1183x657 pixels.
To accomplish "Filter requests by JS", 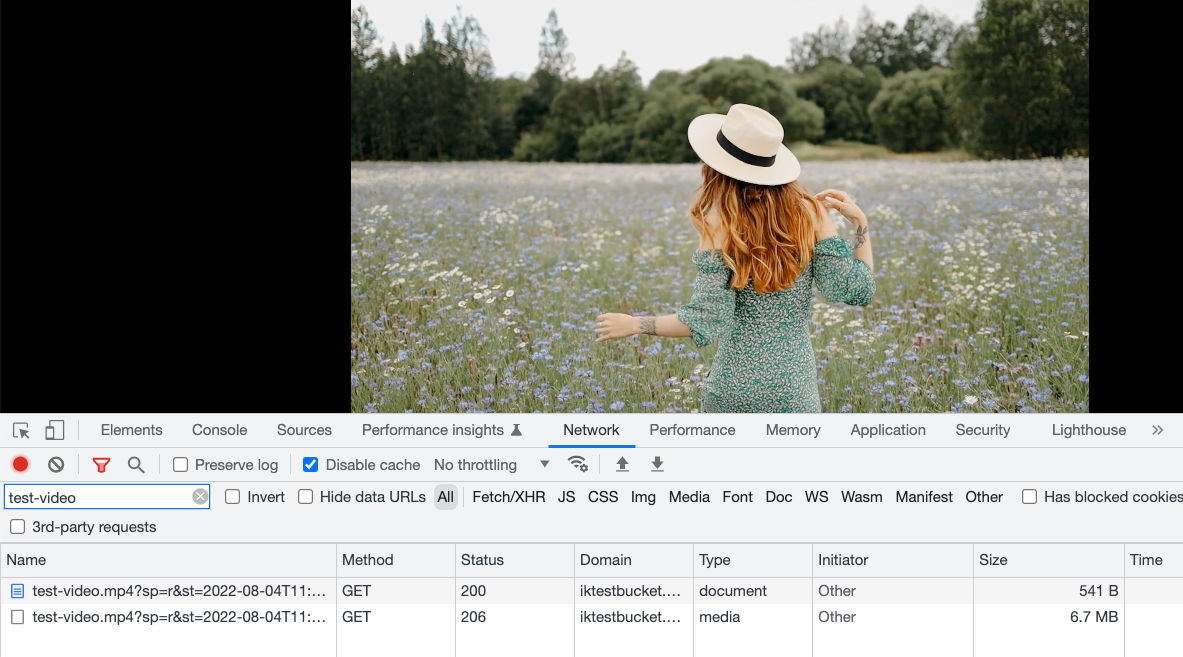I will coord(567,497).
